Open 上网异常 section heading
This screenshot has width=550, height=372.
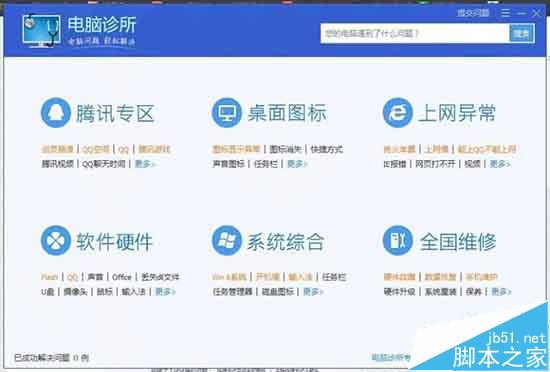coord(457,113)
